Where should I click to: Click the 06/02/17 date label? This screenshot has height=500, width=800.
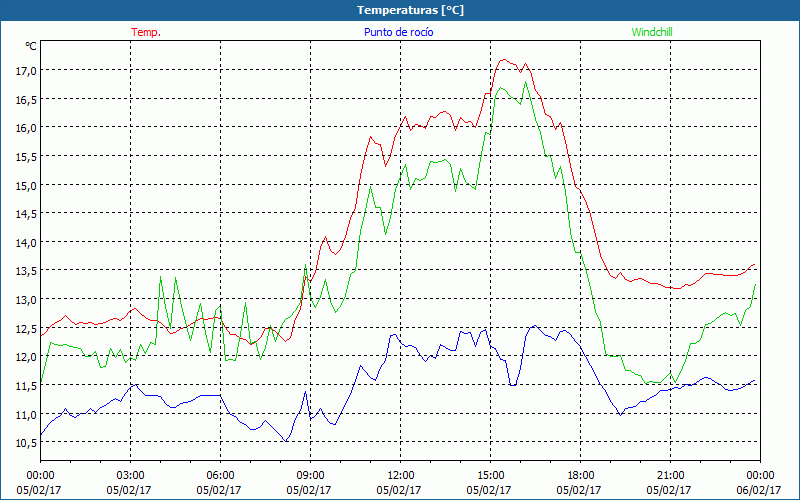pyautogui.click(x=759, y=490)
